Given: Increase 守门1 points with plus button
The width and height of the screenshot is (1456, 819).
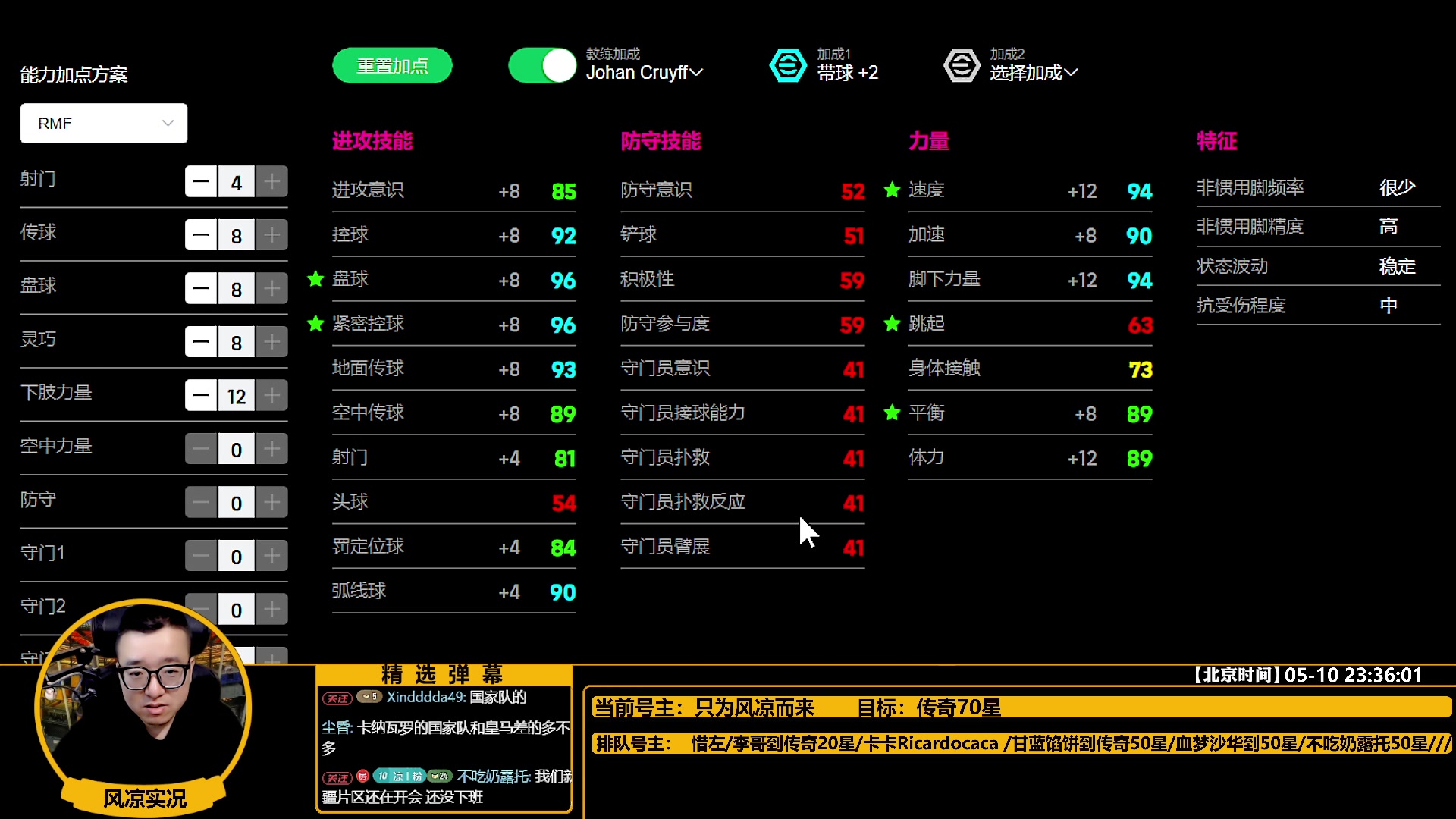Looking at the screenshot, I should 272,556.
